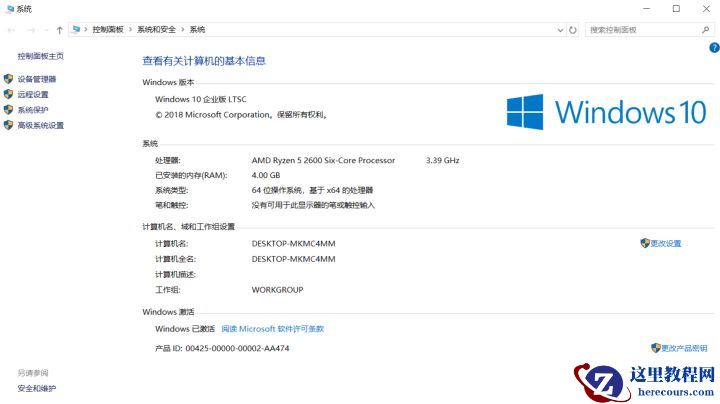Click shield icon next to 更改产品密钥

[x=656, y=348]
